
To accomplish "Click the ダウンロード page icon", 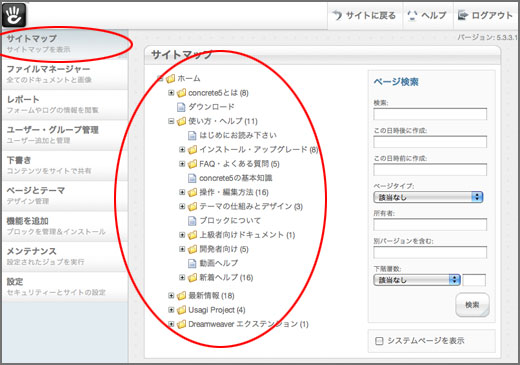I will point(181,107).
